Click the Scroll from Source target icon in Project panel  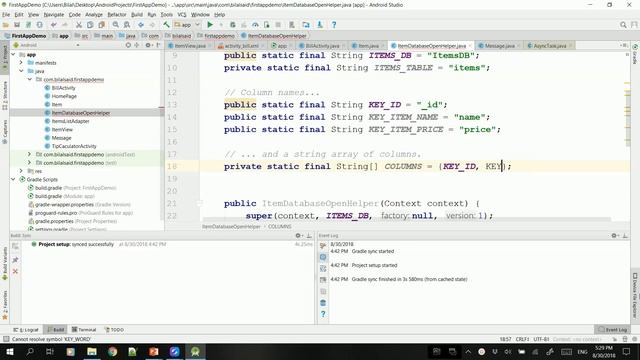pos(128,45)
